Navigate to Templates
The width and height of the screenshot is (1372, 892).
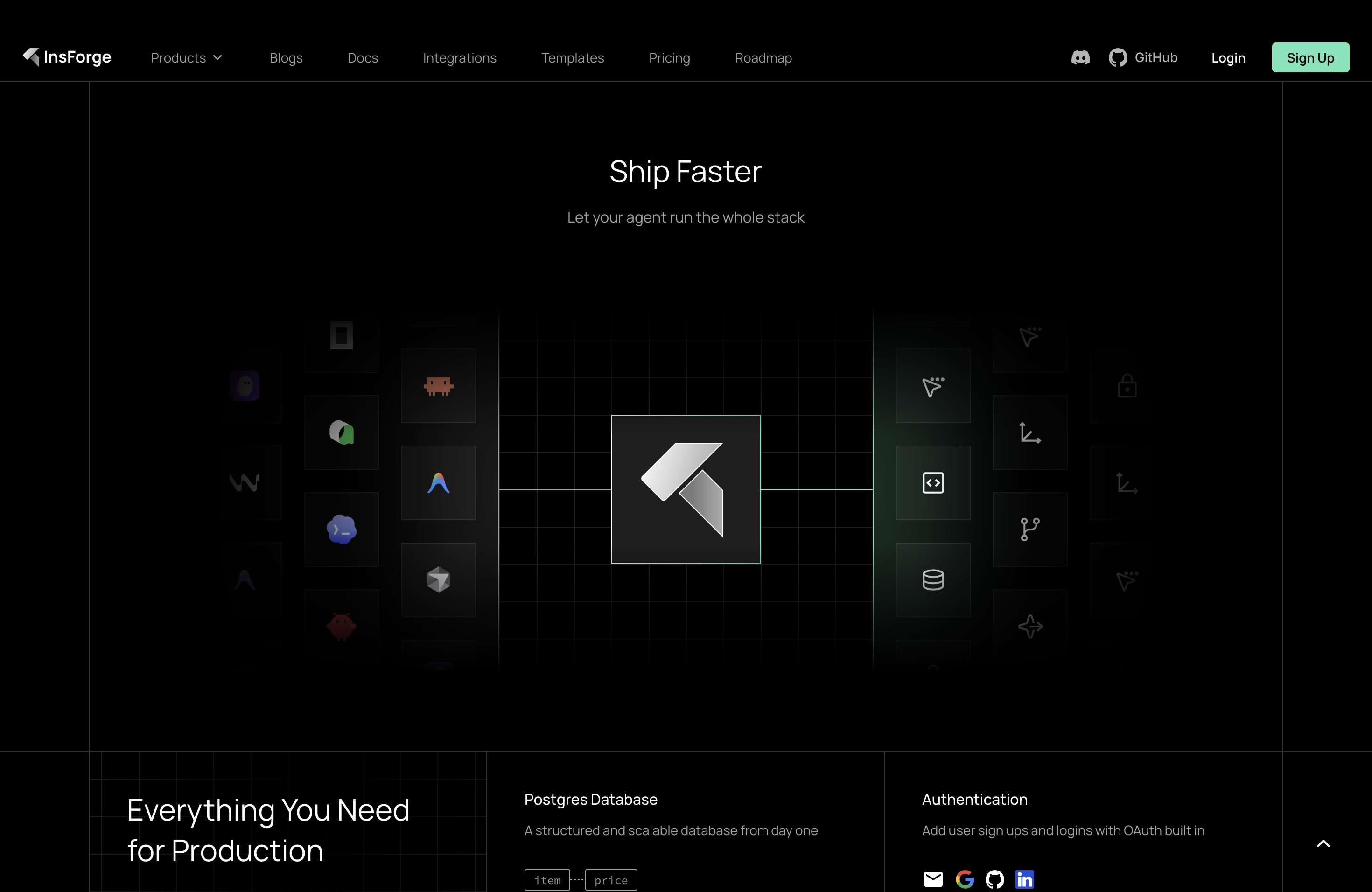573,58
